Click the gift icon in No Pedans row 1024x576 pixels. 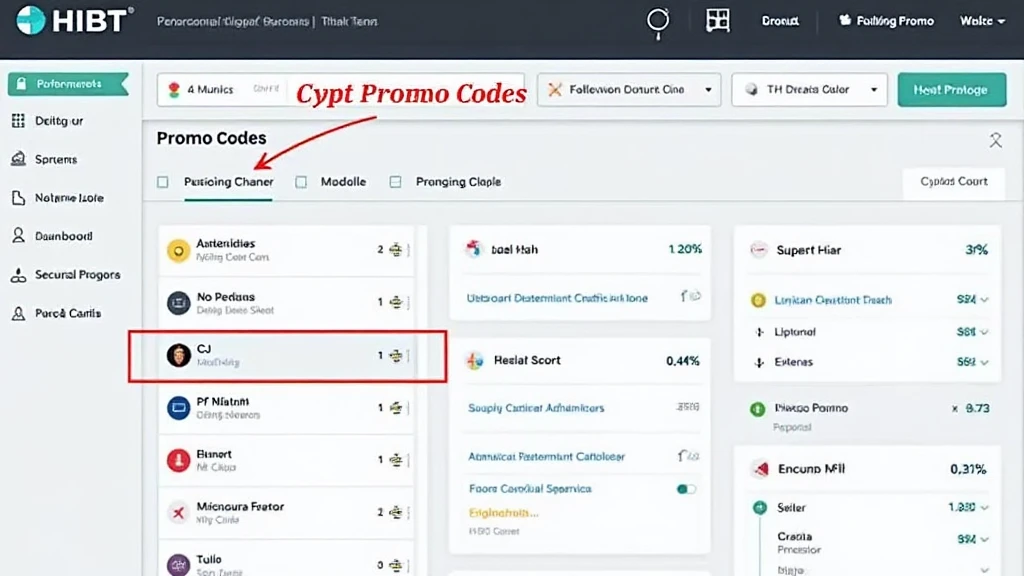[396, 302]
